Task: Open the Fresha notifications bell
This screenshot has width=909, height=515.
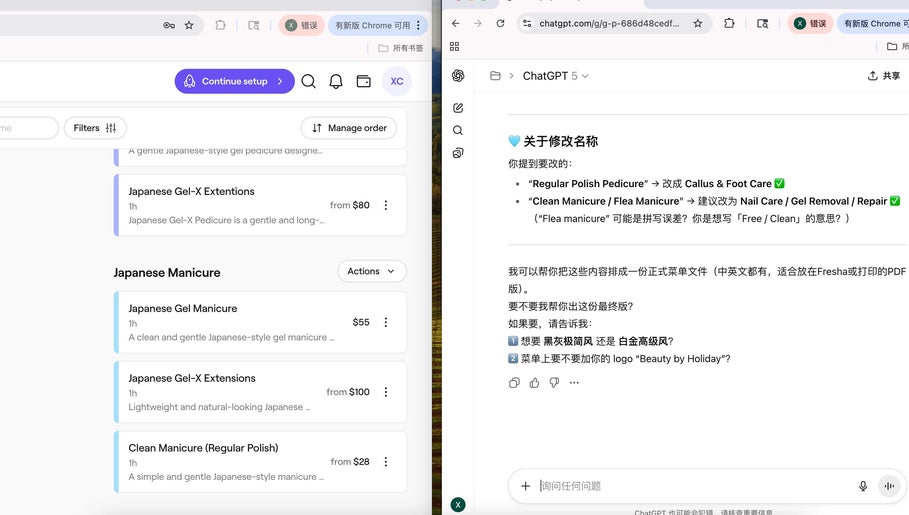Action: tap(336, 82)
